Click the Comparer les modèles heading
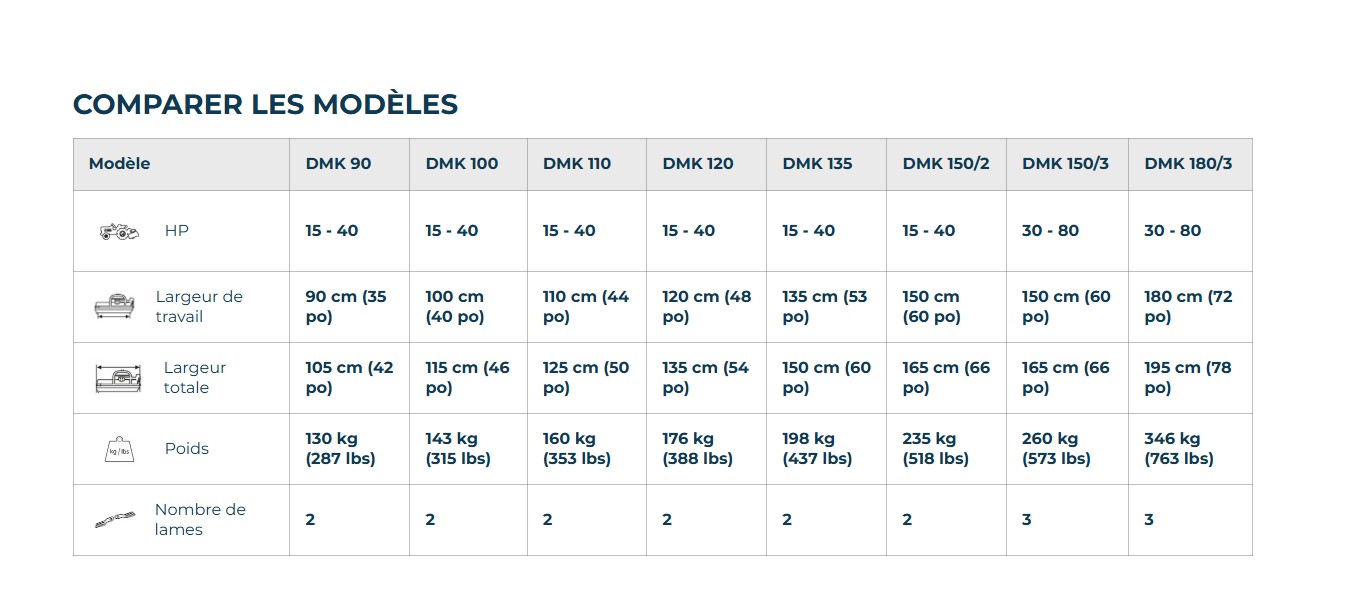Image resolution: width=1360 pixels, height=595 pixels. (265, 105)
